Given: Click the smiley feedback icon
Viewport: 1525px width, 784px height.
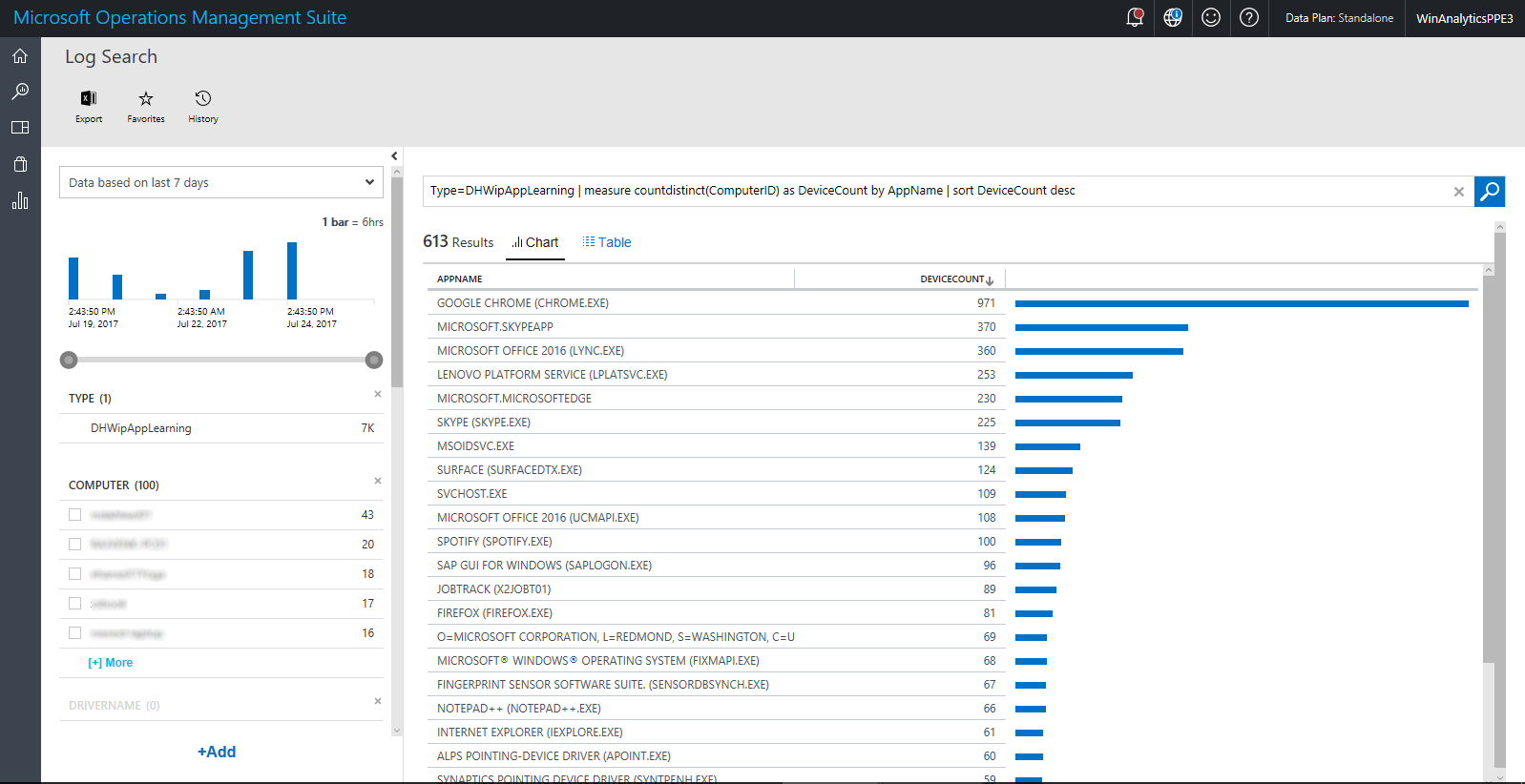Looking at the screenshot, I should pos(1211,17).
